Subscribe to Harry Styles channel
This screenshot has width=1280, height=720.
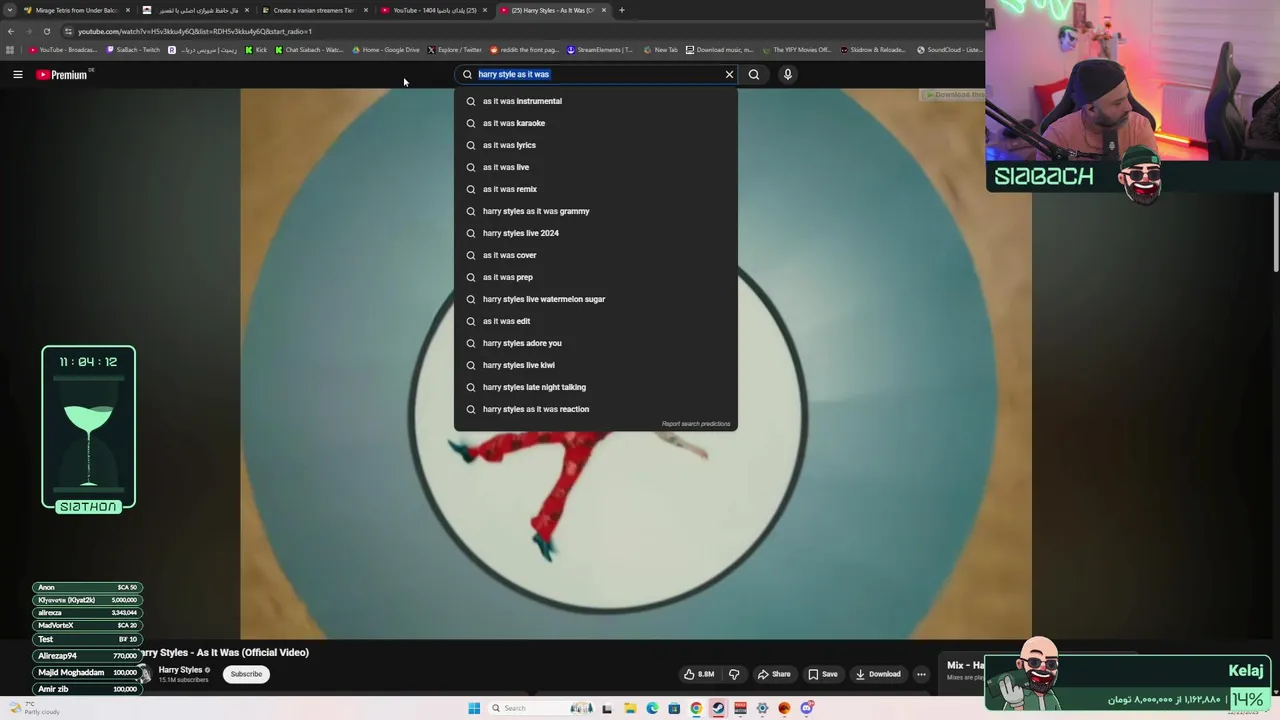coord(246,674)
